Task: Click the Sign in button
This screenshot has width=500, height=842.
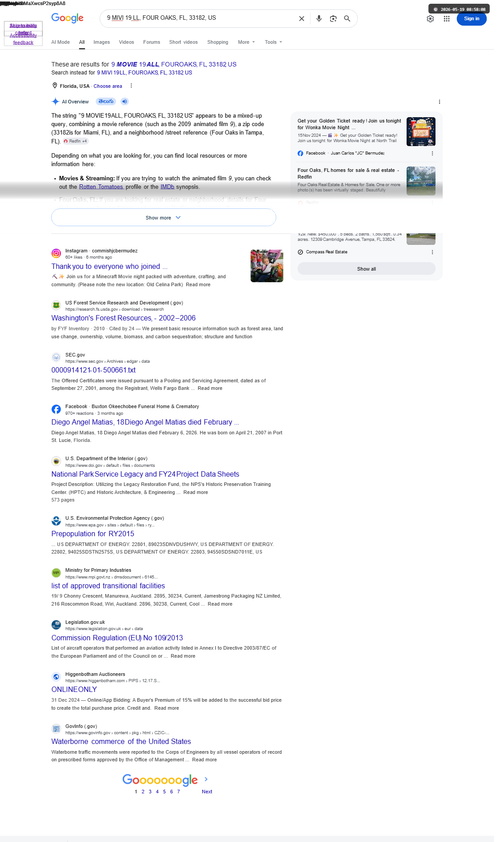Action: coord(472,18)
